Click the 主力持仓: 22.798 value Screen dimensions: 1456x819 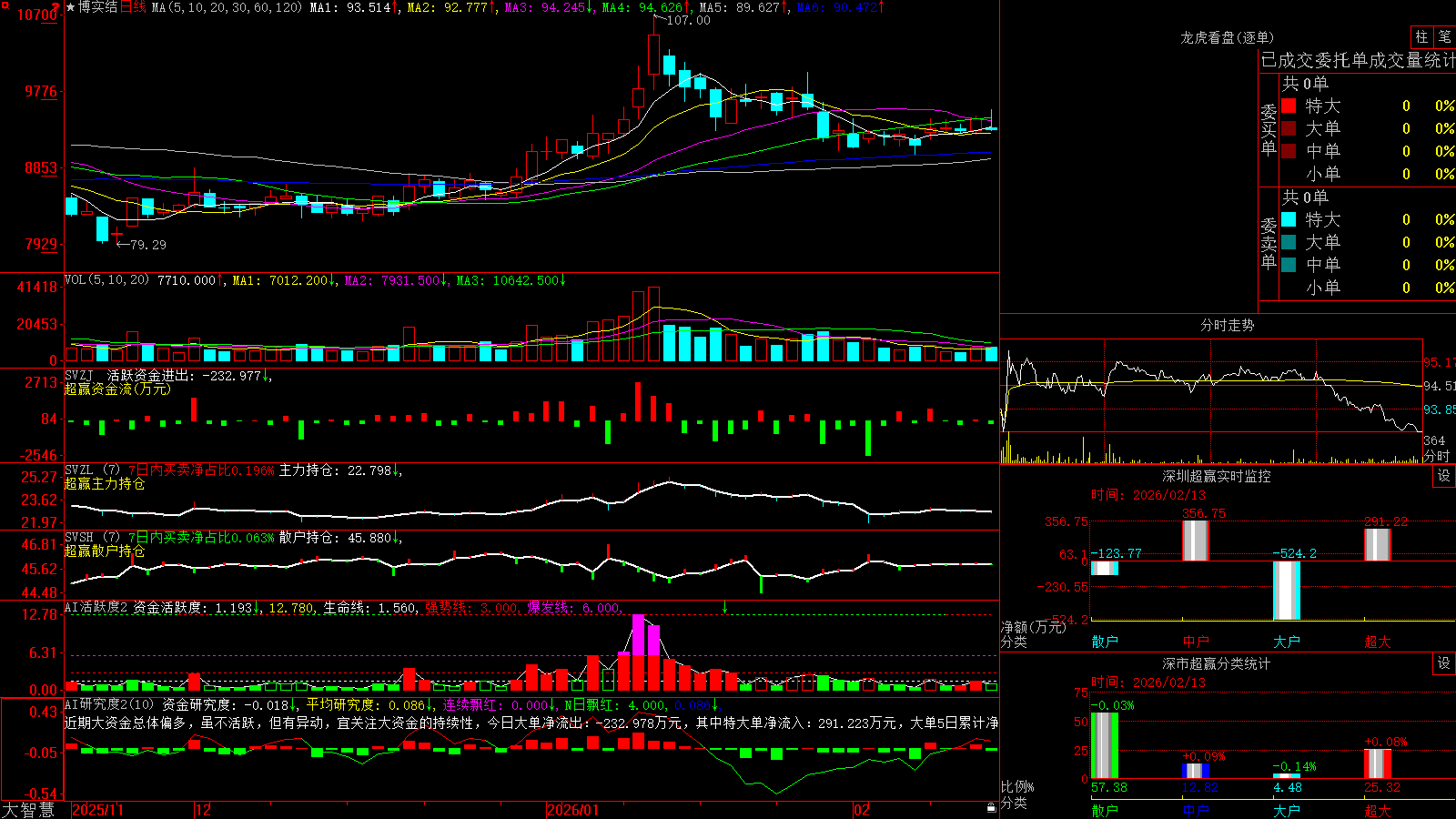(335, 470)
